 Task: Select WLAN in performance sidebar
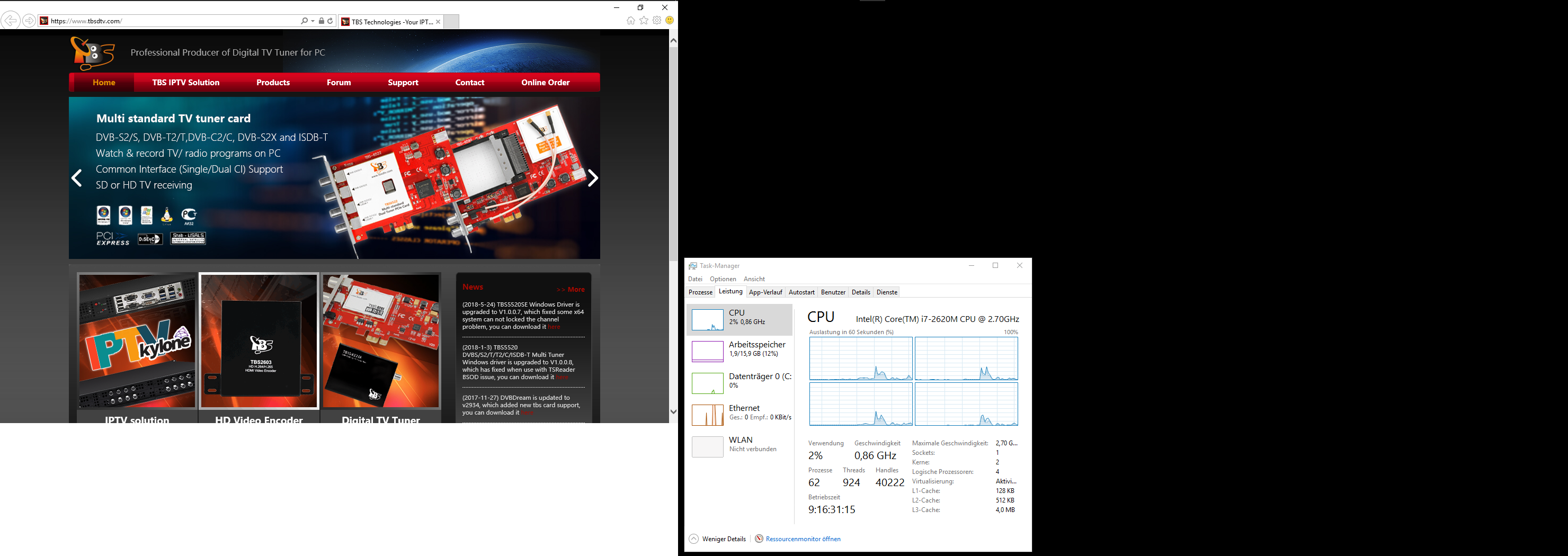[x=740, y=446]
